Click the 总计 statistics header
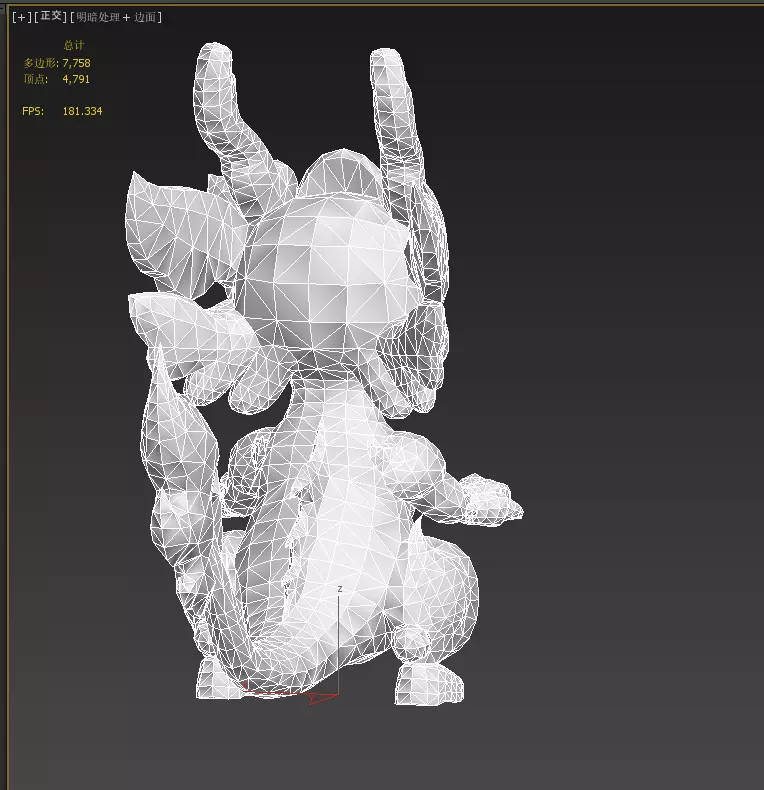 click(74, 45)
